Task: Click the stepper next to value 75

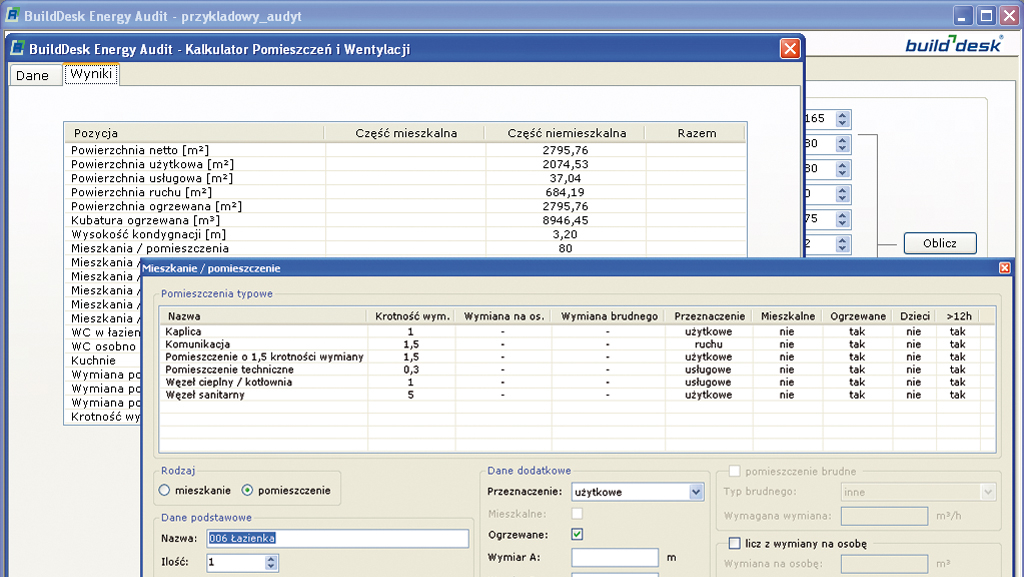Action: (842, 219)
